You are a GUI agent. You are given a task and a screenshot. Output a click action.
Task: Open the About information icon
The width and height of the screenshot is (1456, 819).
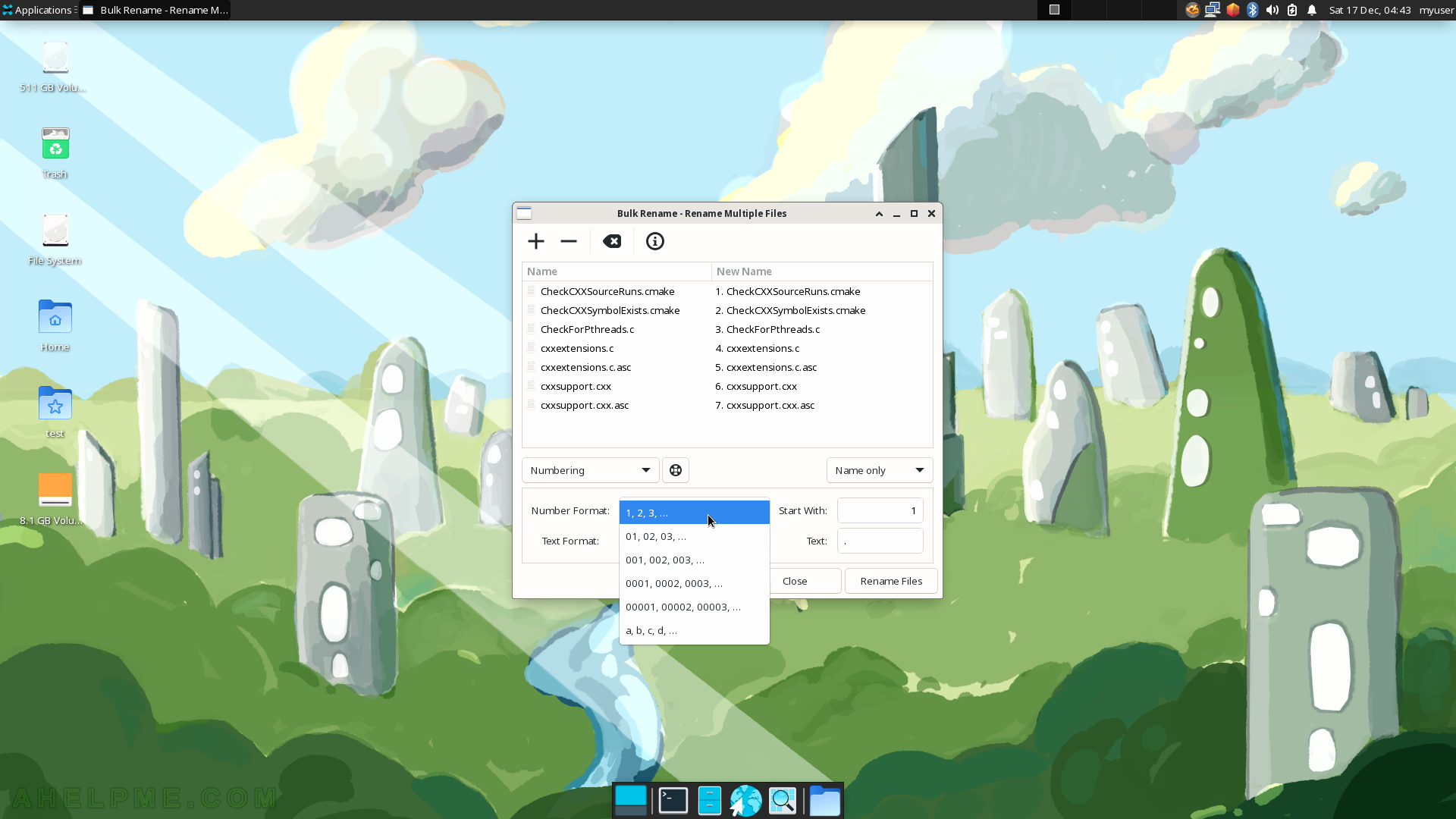[x=655, y=241]
